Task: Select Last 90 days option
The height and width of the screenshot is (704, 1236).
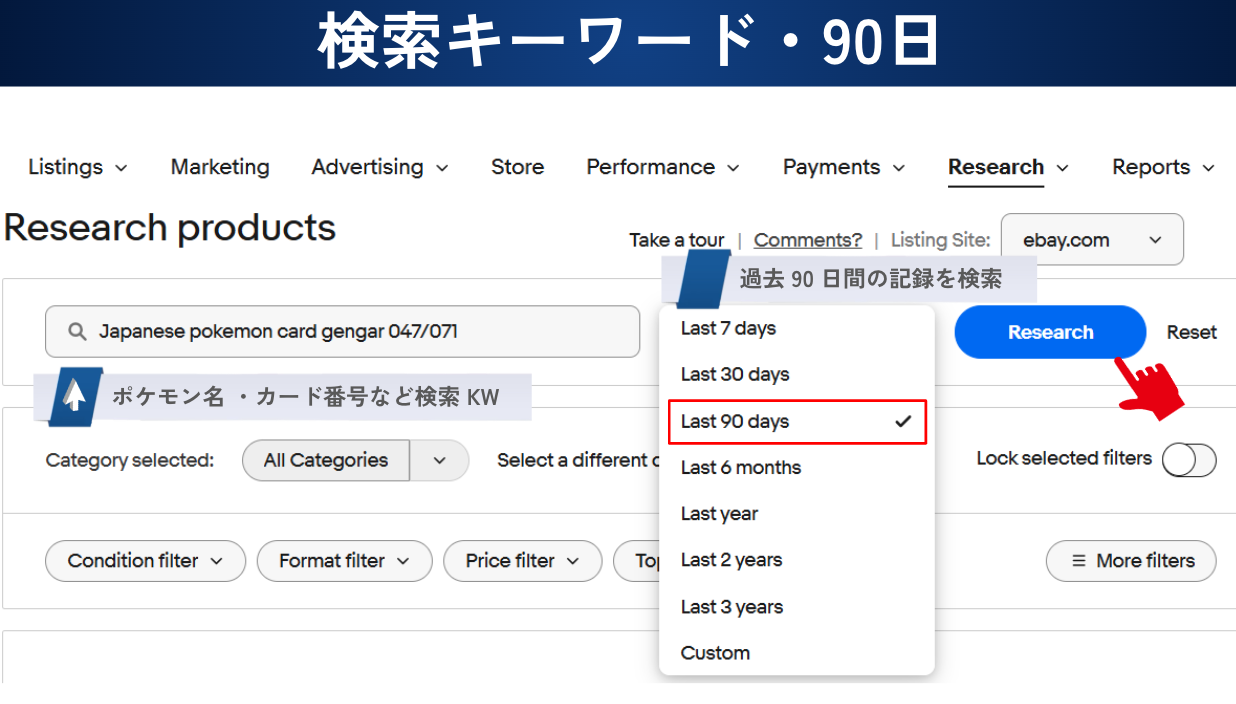Action: pos(797,421)
